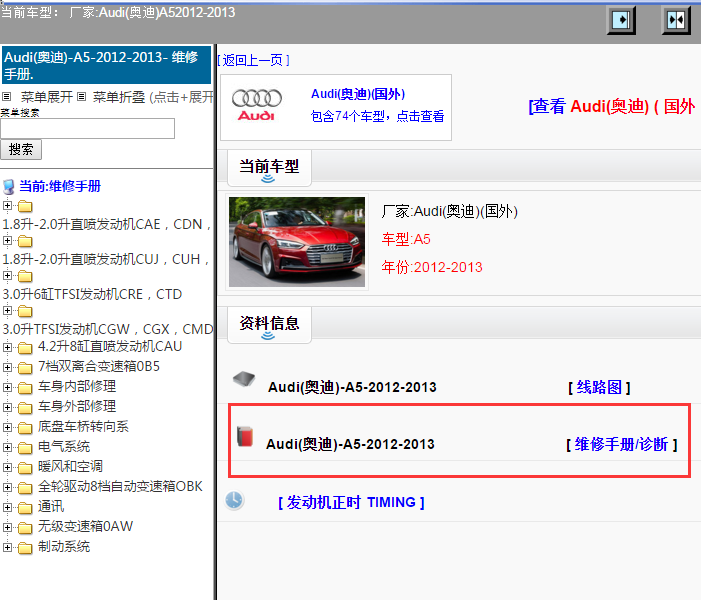
Task: Click the Audi(奥迪)(国外) brand link
Action: [x=358, y=94]
